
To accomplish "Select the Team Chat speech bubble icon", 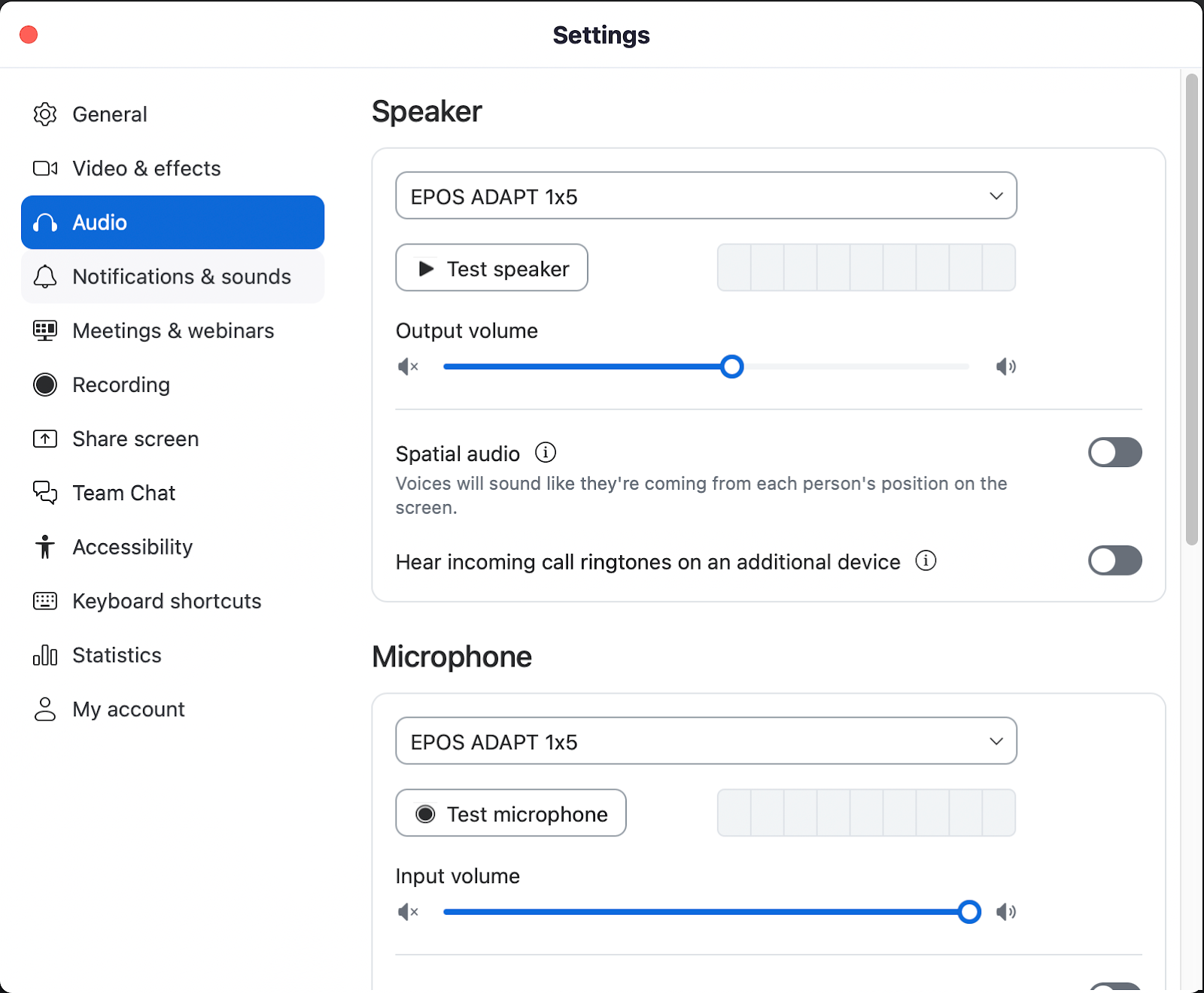I will [45, 493].
